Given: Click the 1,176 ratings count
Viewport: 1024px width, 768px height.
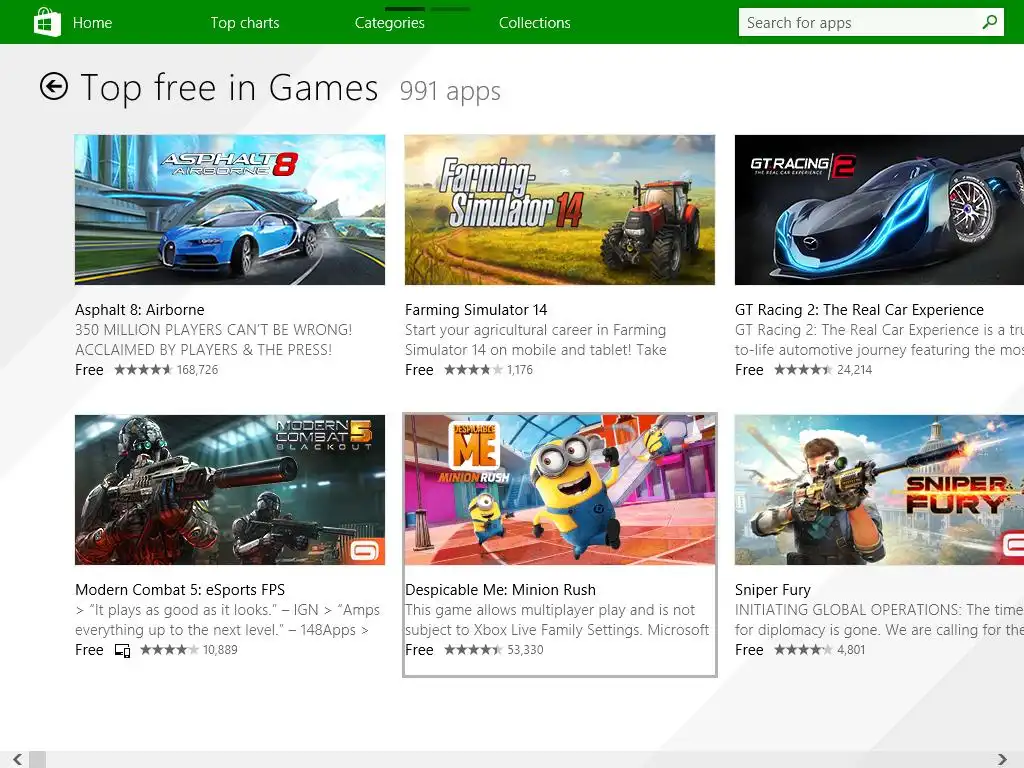Looking at the screenshot, I should tap(520, 370).
